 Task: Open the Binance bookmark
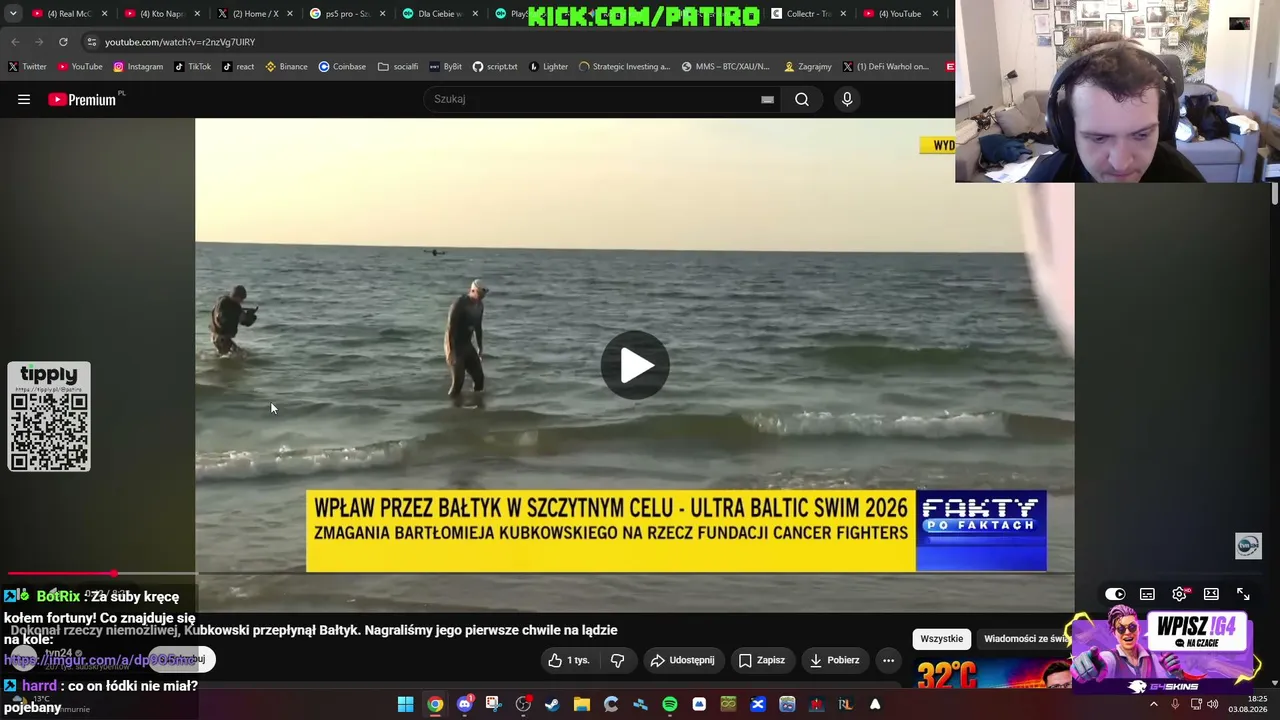click(286, 67)
